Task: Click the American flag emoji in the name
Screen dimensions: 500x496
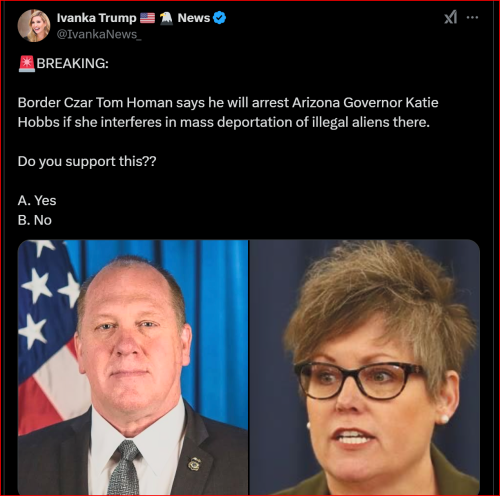Action: click(x=147, y=18)
